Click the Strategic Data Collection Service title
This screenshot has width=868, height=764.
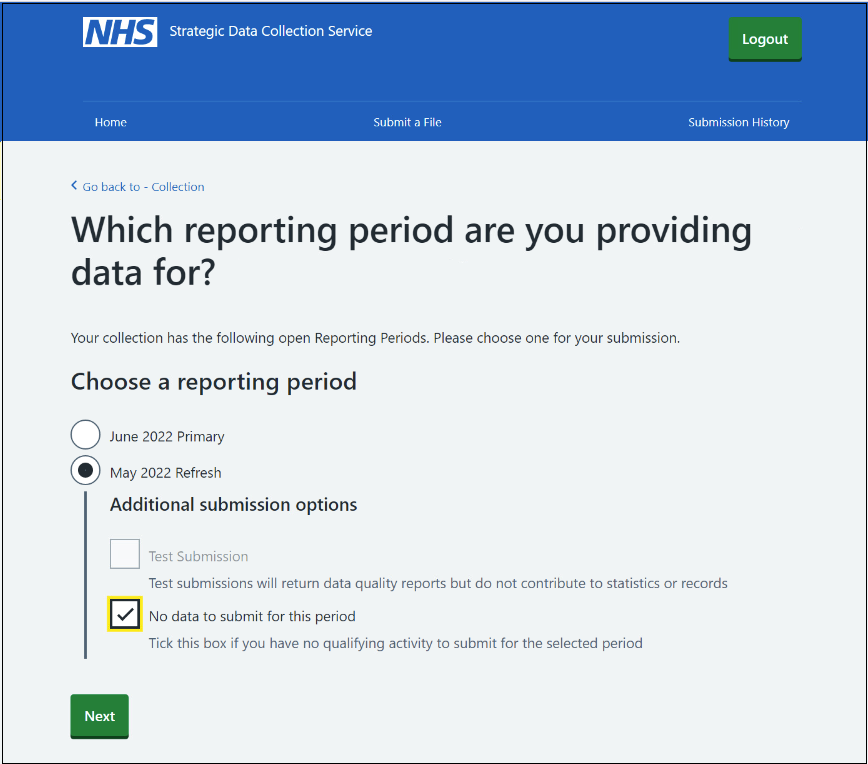click(x=271, y=31)
